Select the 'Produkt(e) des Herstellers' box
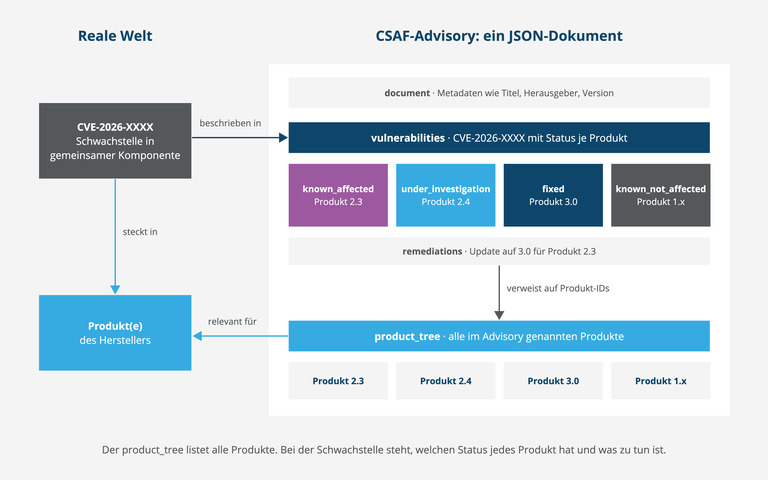This screenshot has height=480, width=768. [115, 333]
